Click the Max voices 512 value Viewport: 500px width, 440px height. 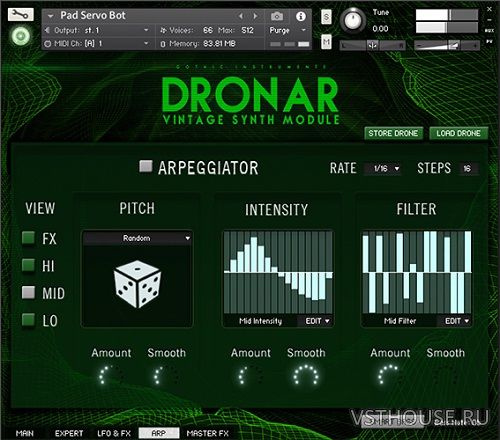[247, 30]
